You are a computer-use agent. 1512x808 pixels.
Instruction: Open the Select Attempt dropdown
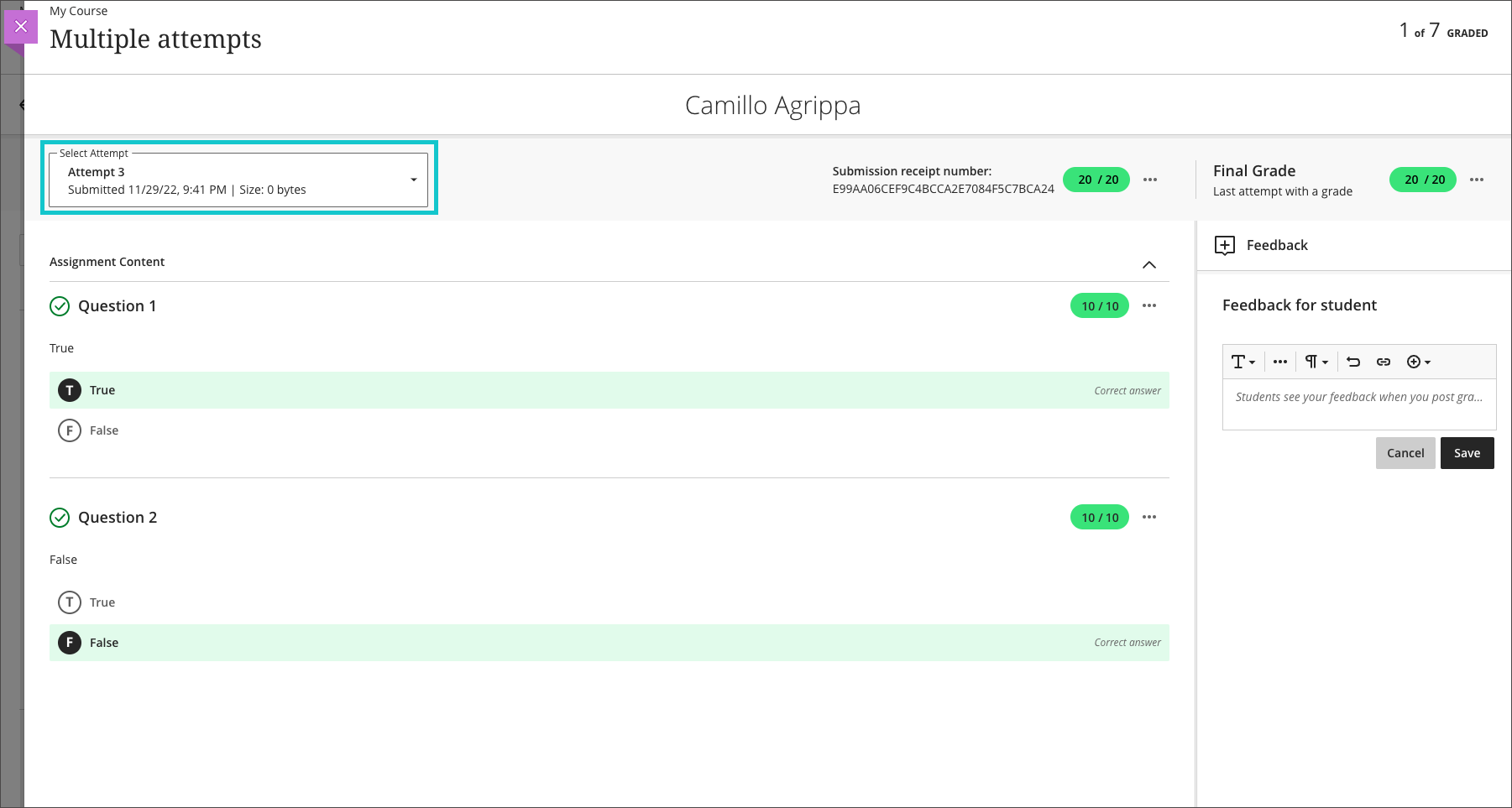pos(238,180)
